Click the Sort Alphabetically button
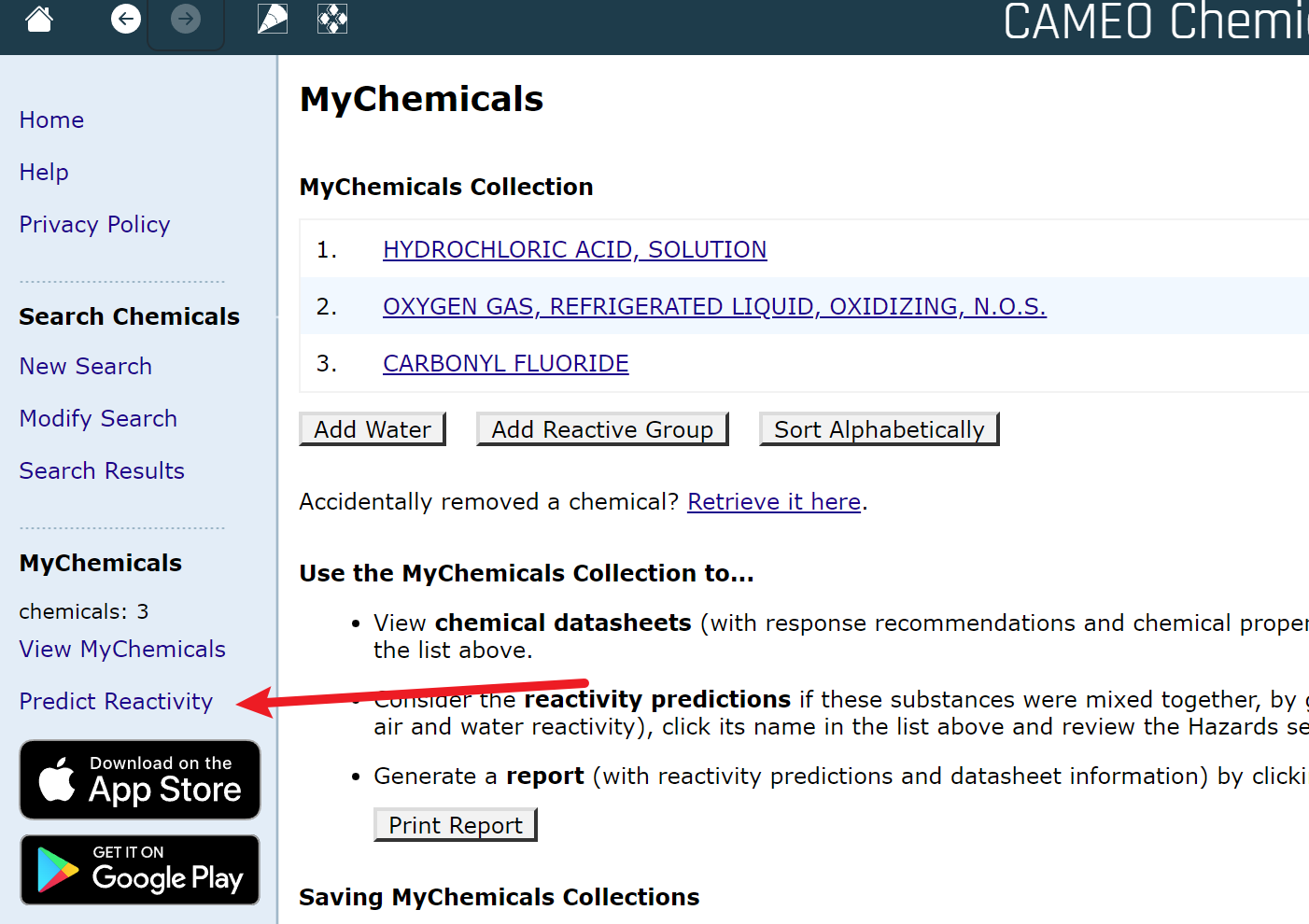Image resolution: width=1309 pixels, height=924 pixels. pyautogui.click(x=880, y=429)
